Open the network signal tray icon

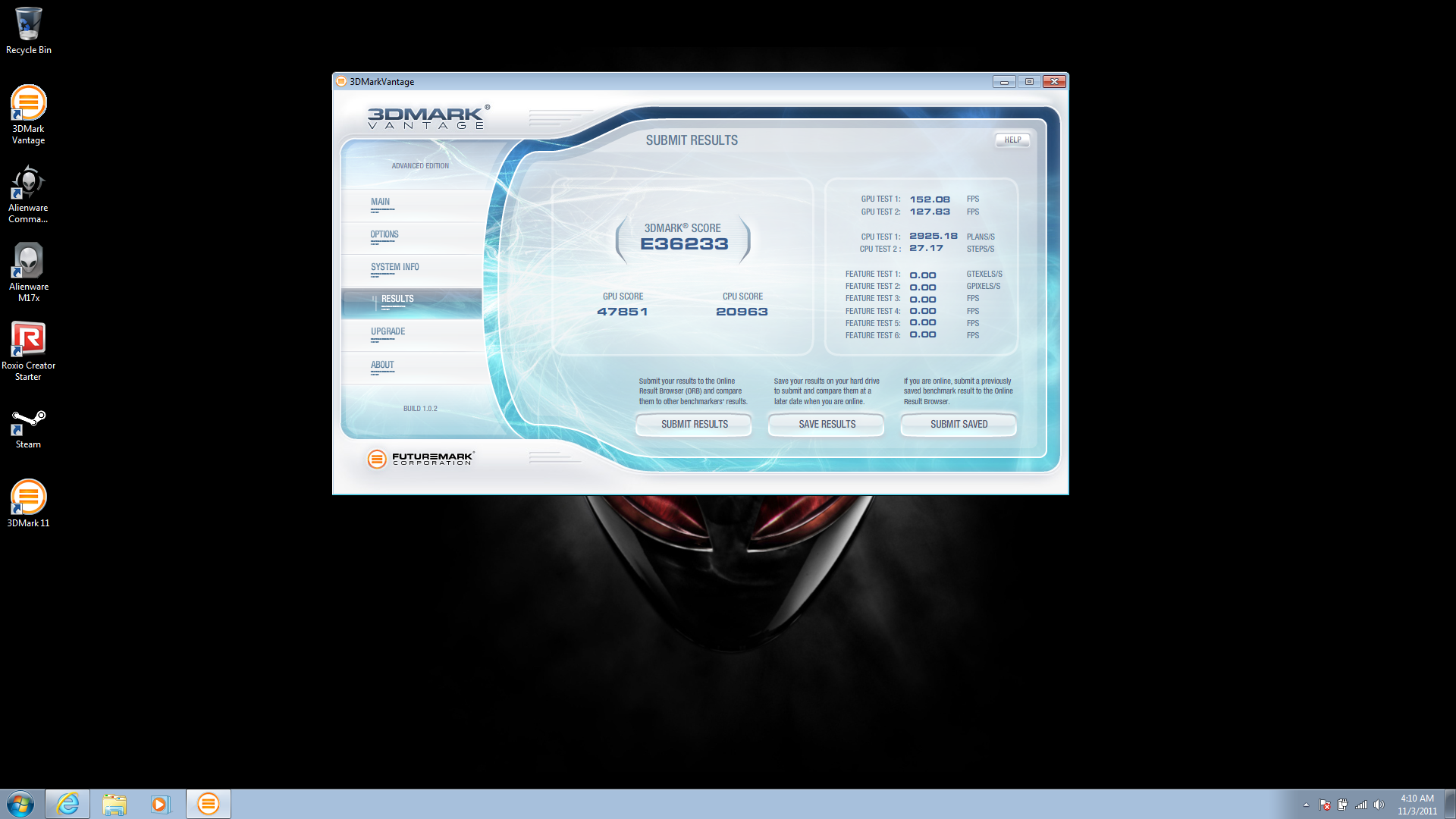pos(1361,805)
